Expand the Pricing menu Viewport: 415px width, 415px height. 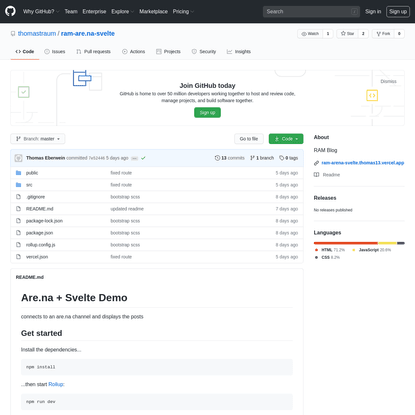click(x=183, y=11)
